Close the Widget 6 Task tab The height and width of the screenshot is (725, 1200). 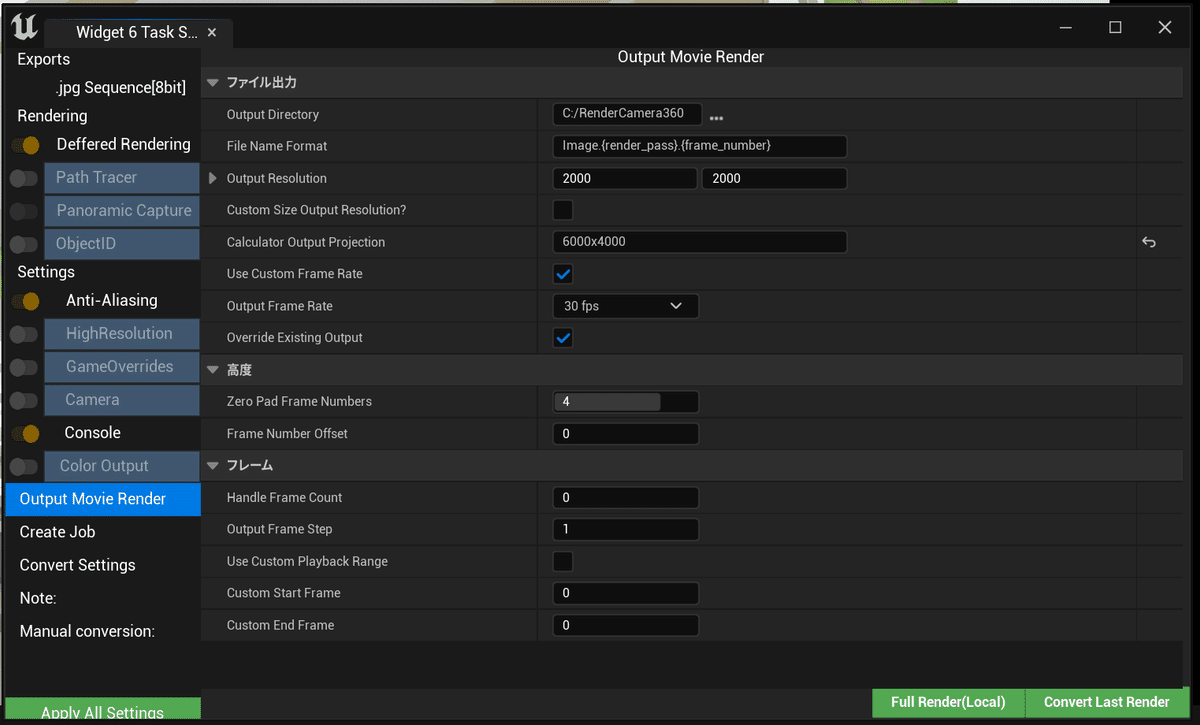click(x=212, y=33)
